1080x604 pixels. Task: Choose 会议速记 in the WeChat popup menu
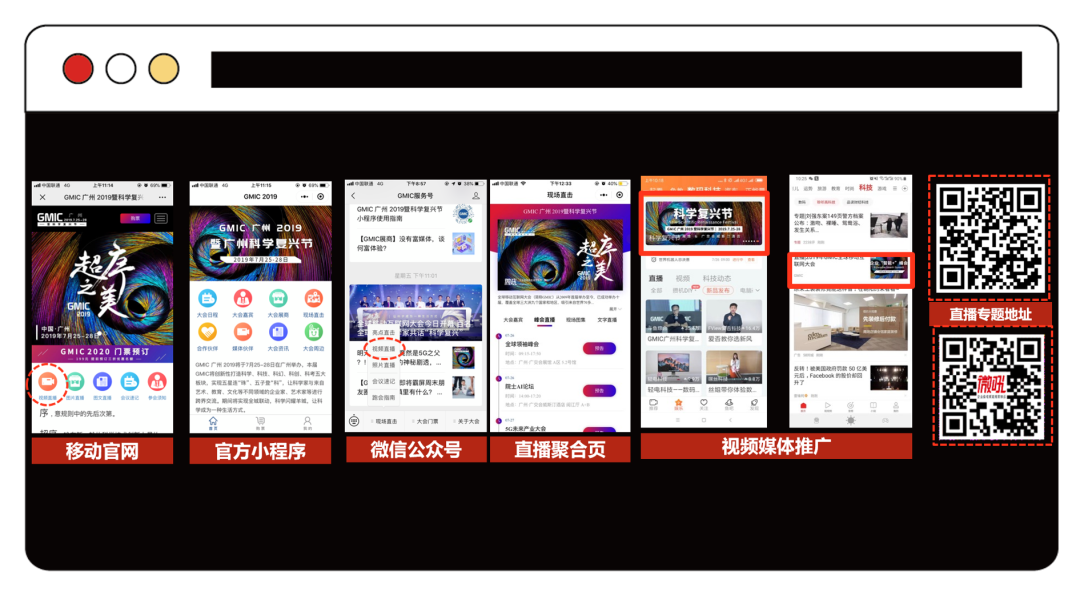coord(384,382)
